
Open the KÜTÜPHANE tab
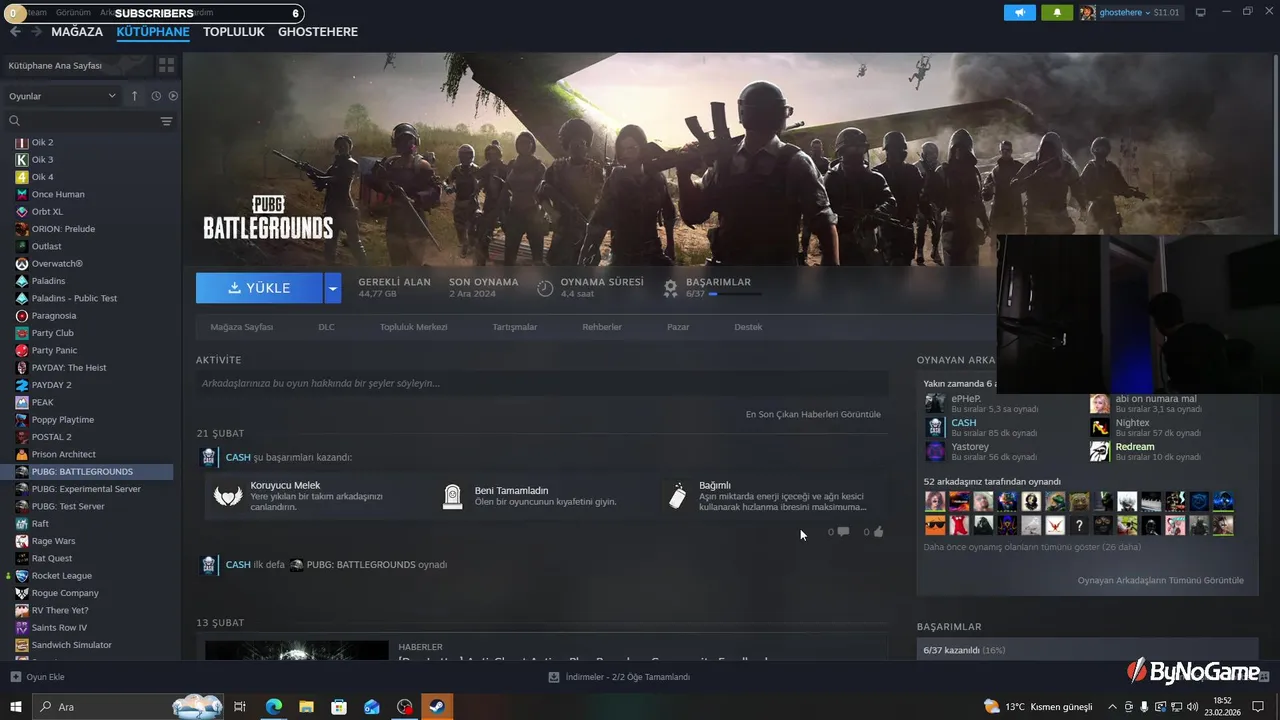click(x=153, y=32)
